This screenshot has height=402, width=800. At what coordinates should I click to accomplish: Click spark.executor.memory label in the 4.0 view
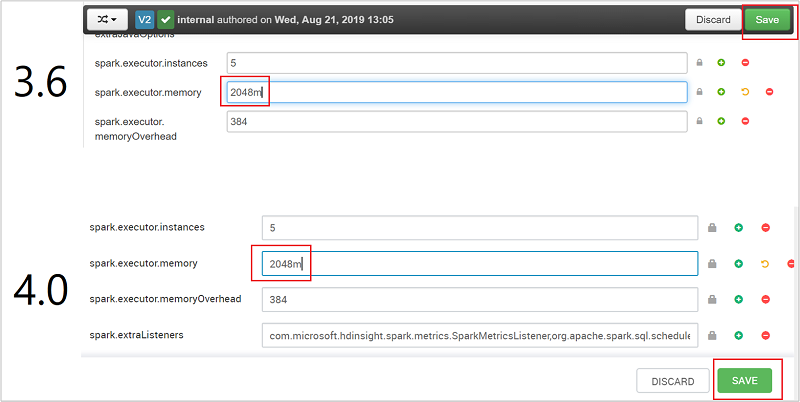pos(143,264)
